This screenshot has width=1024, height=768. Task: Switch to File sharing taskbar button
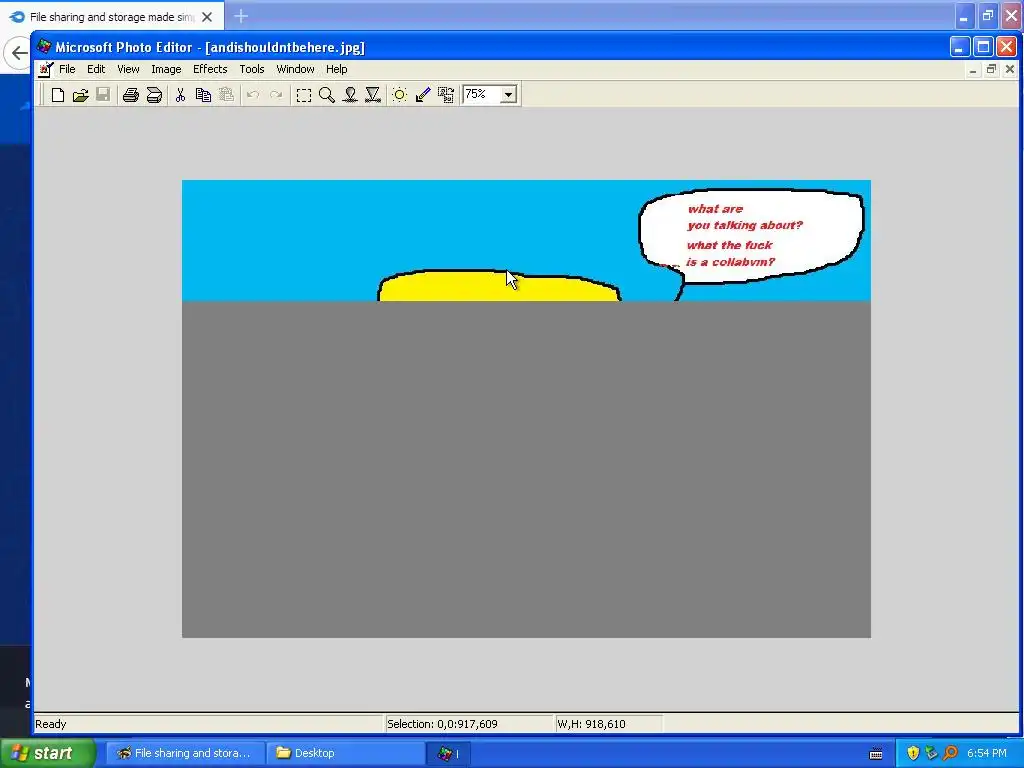(185, 753)
